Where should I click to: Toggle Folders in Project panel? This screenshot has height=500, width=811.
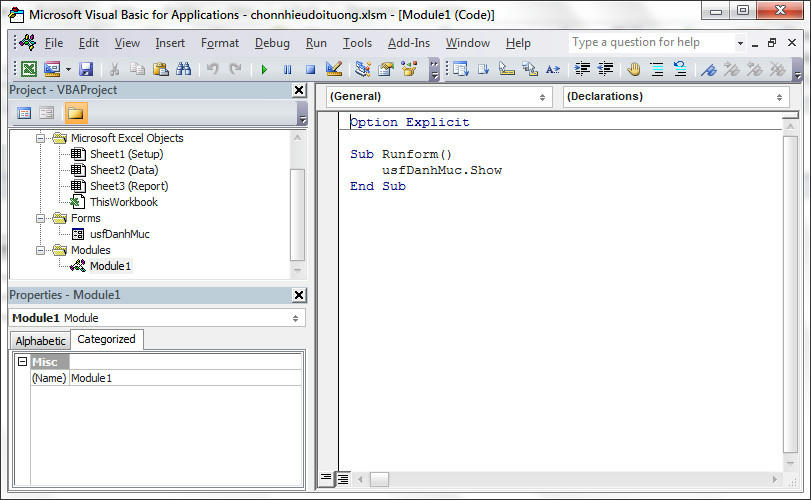(x=76, y=113)
